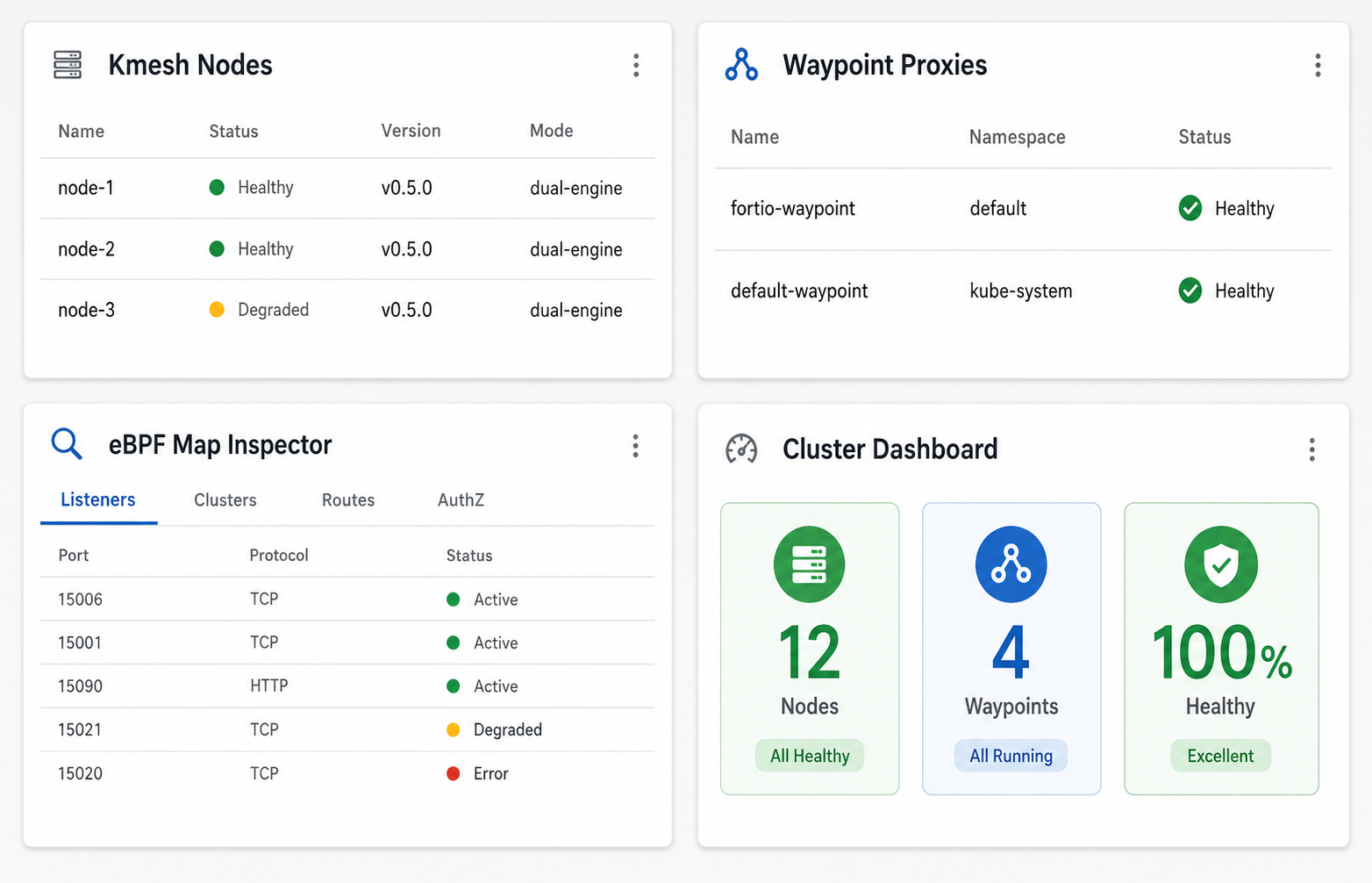Click the eBPF Map Inspector magnifier icon
Viewport: 1372px width, 883px height.
pyautogui.click(x=67, y=444)
